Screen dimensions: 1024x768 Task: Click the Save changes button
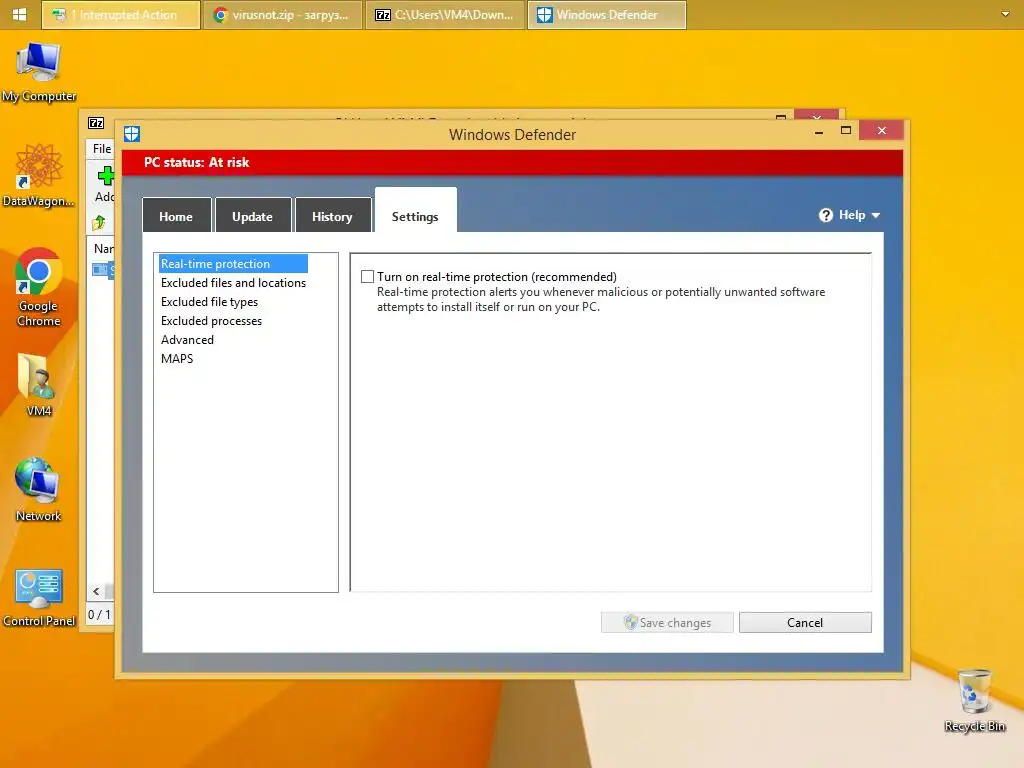tap(667, 622)
